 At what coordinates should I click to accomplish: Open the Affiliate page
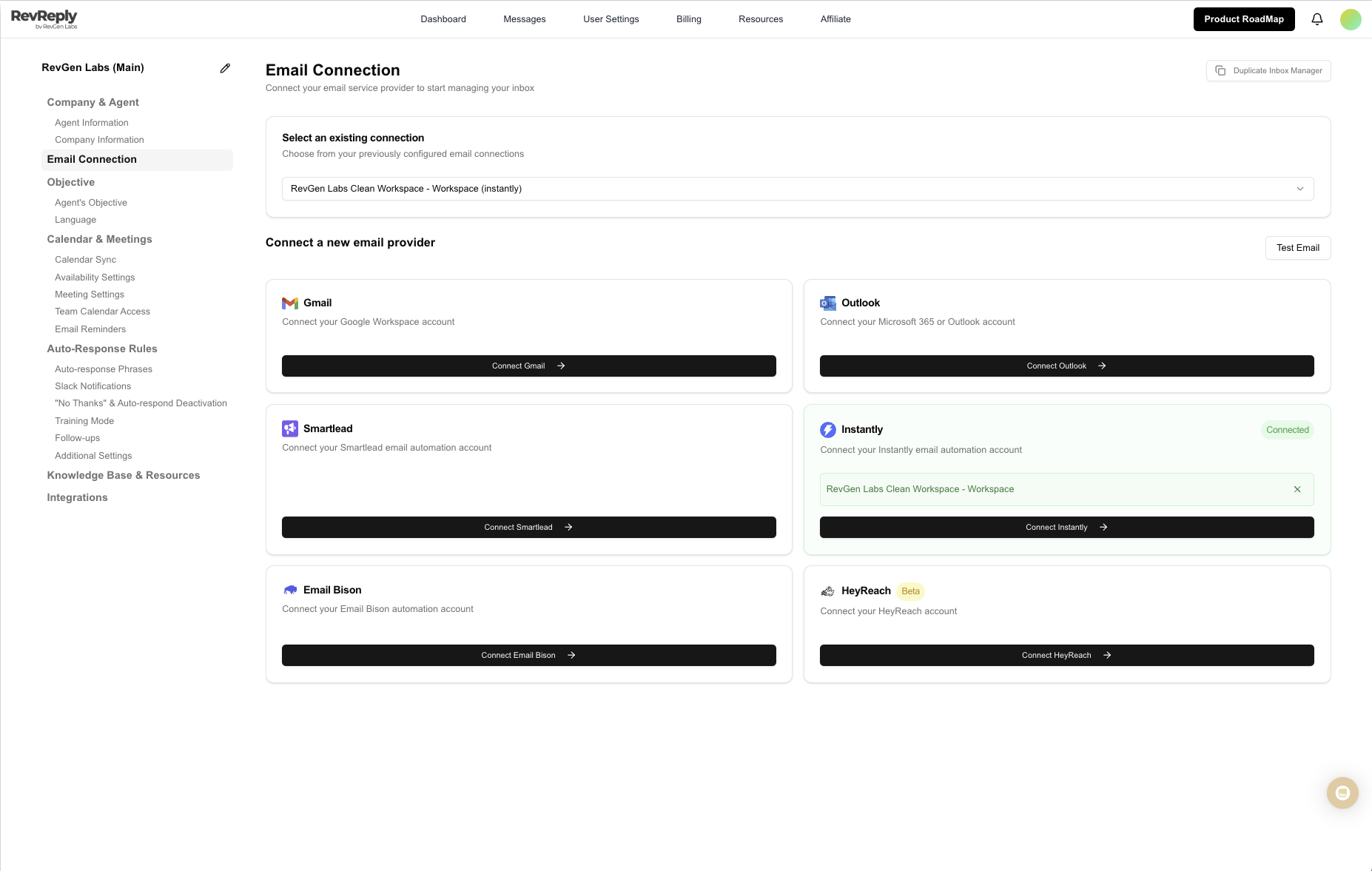pyautogui.click(x=835, y=19)
